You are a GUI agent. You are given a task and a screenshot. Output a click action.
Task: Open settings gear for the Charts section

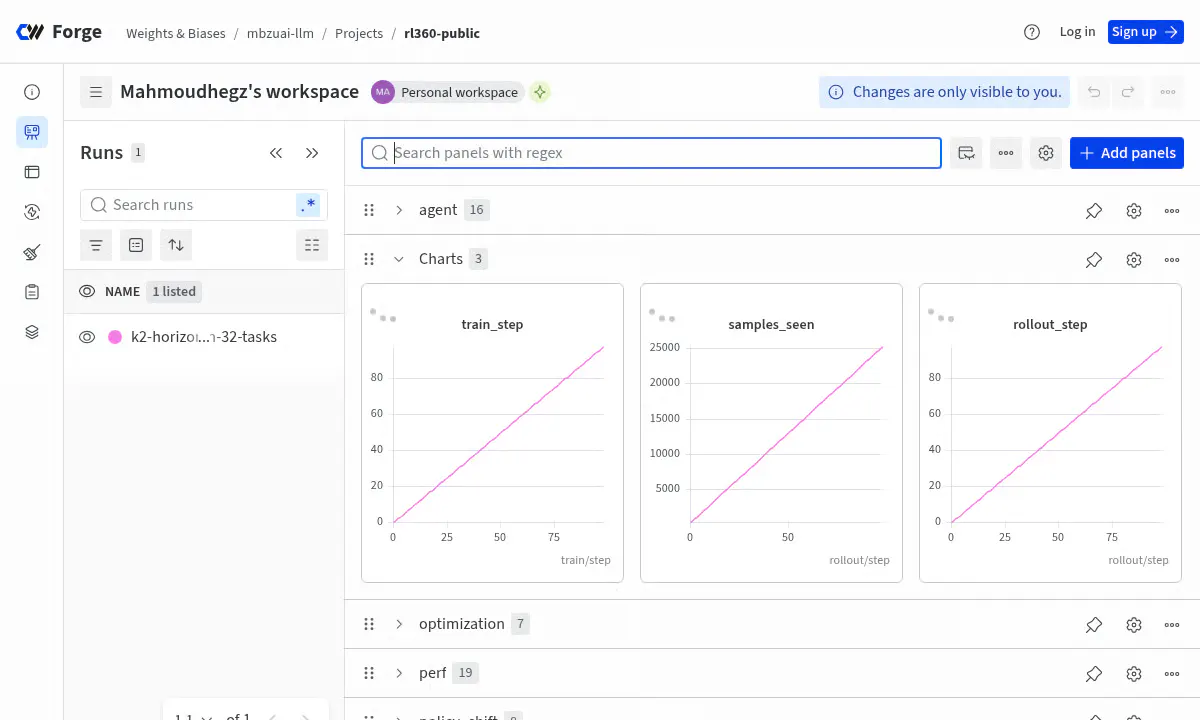coord(1134,259)
